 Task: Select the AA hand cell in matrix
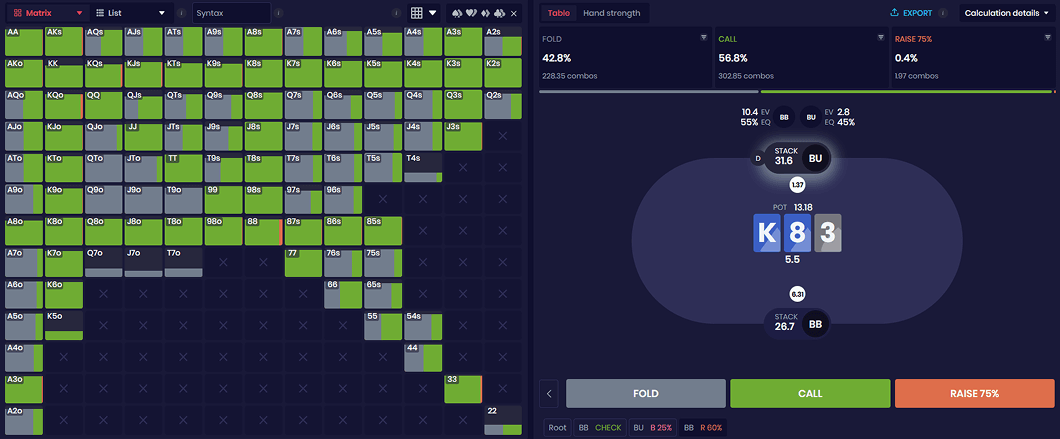click(24, 42)
